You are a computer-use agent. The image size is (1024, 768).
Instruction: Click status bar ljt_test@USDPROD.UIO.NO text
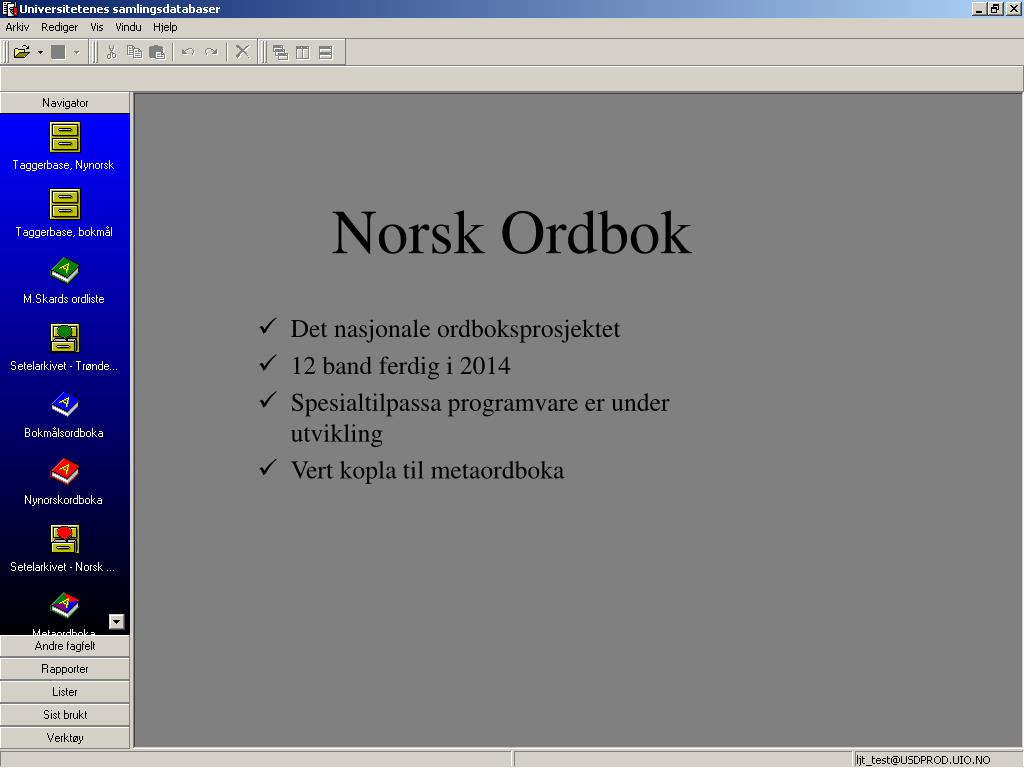(923, 760)
